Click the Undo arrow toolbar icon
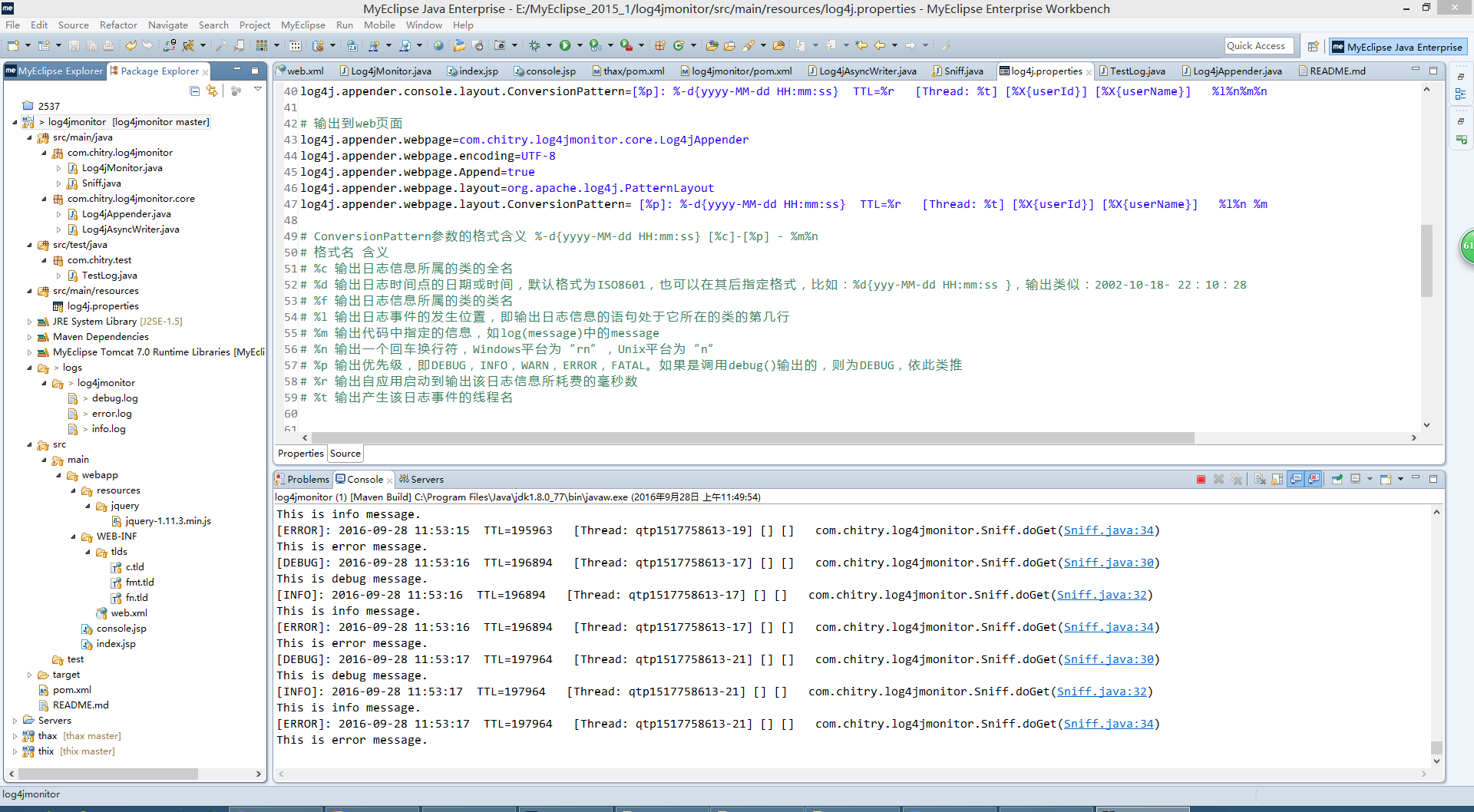Image resolution: width=1474 pixels, height=812 pixels. (131, 46)
